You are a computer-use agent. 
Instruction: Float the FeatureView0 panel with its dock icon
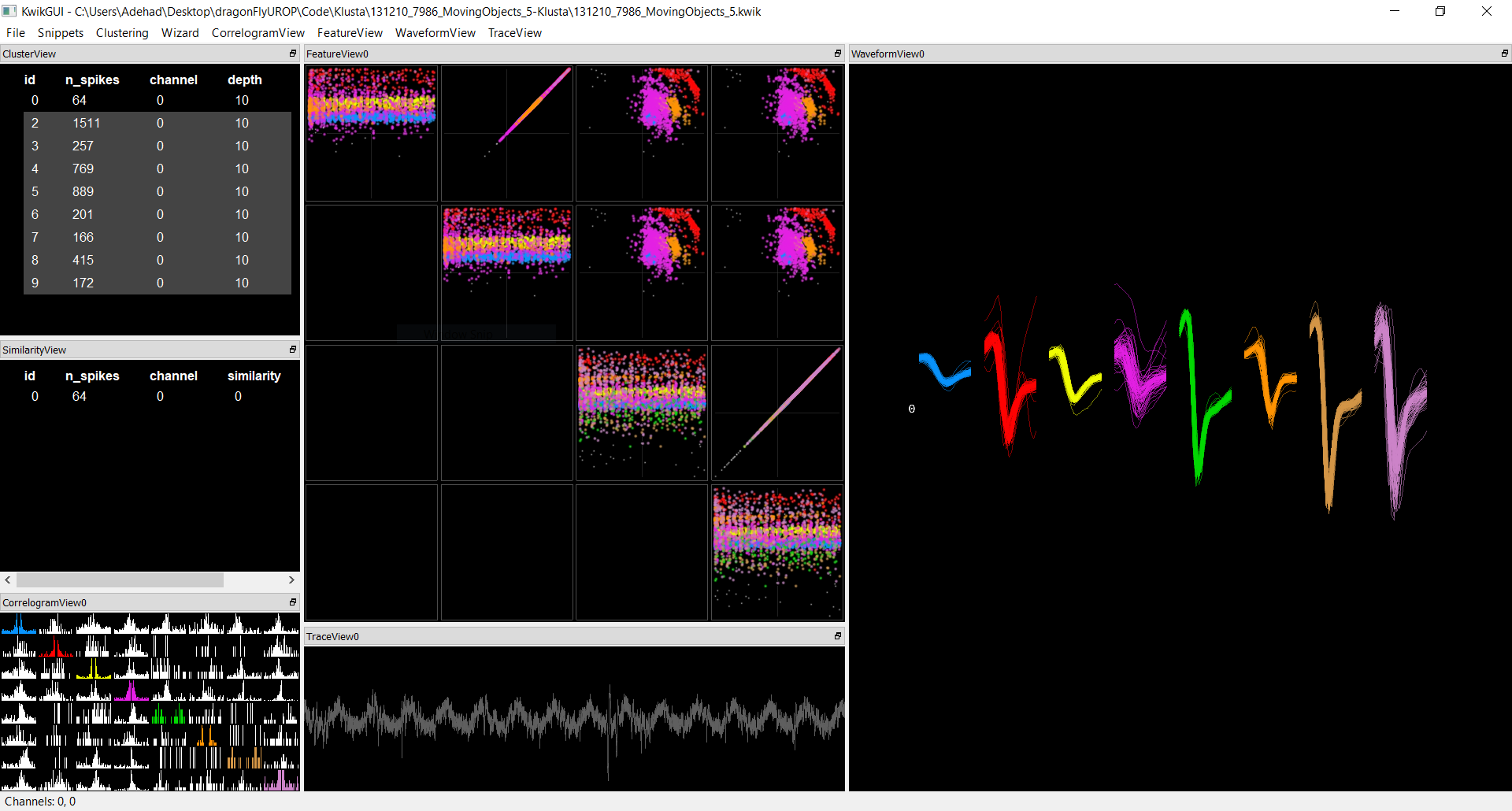point(838,54)
